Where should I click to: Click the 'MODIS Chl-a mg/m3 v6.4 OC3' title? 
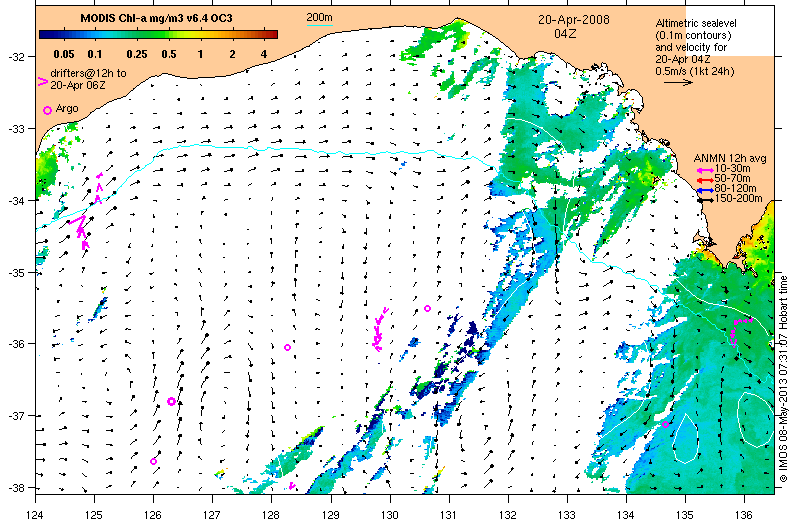click(x=157, y=18)
